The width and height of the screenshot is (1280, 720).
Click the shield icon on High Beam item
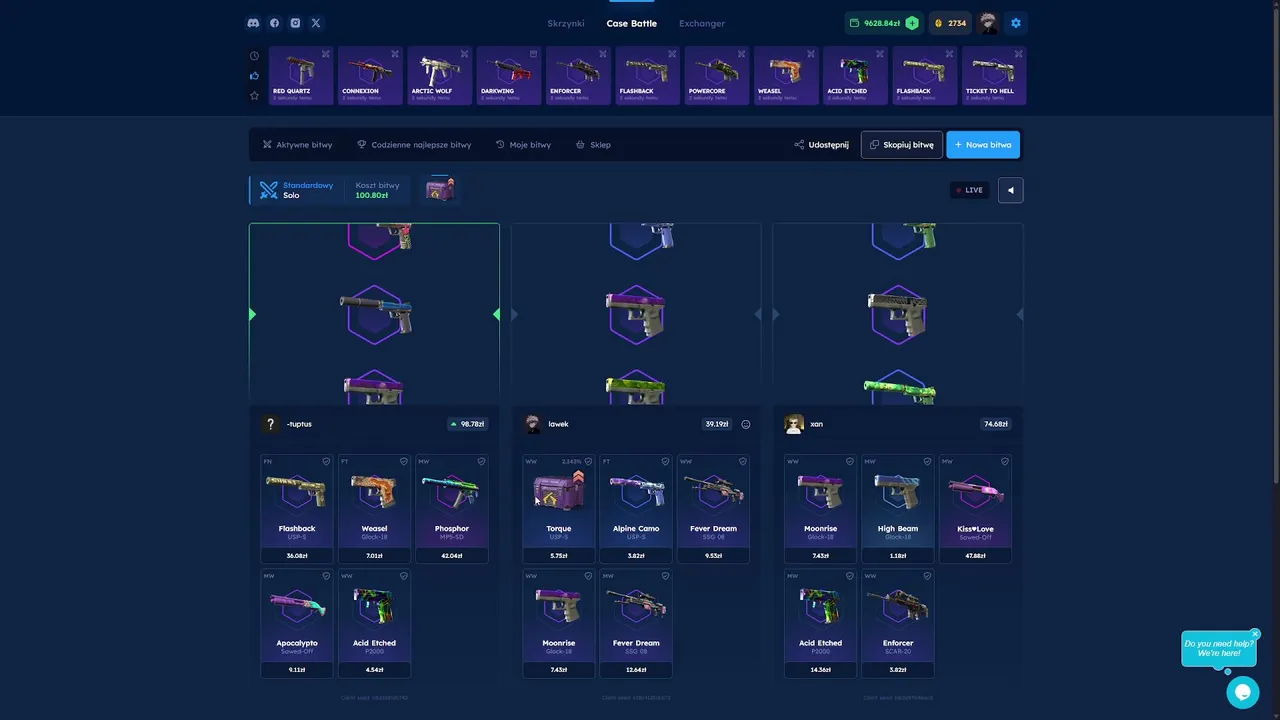(928, 461)
